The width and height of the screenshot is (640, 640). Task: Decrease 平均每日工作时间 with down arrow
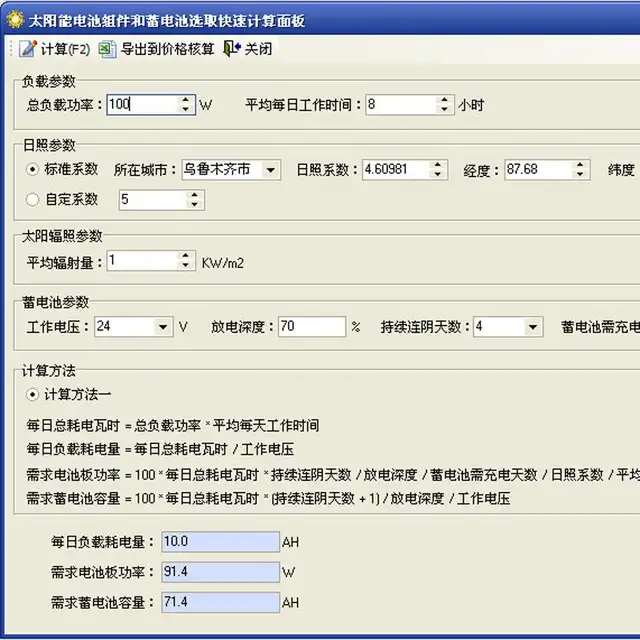444,109
